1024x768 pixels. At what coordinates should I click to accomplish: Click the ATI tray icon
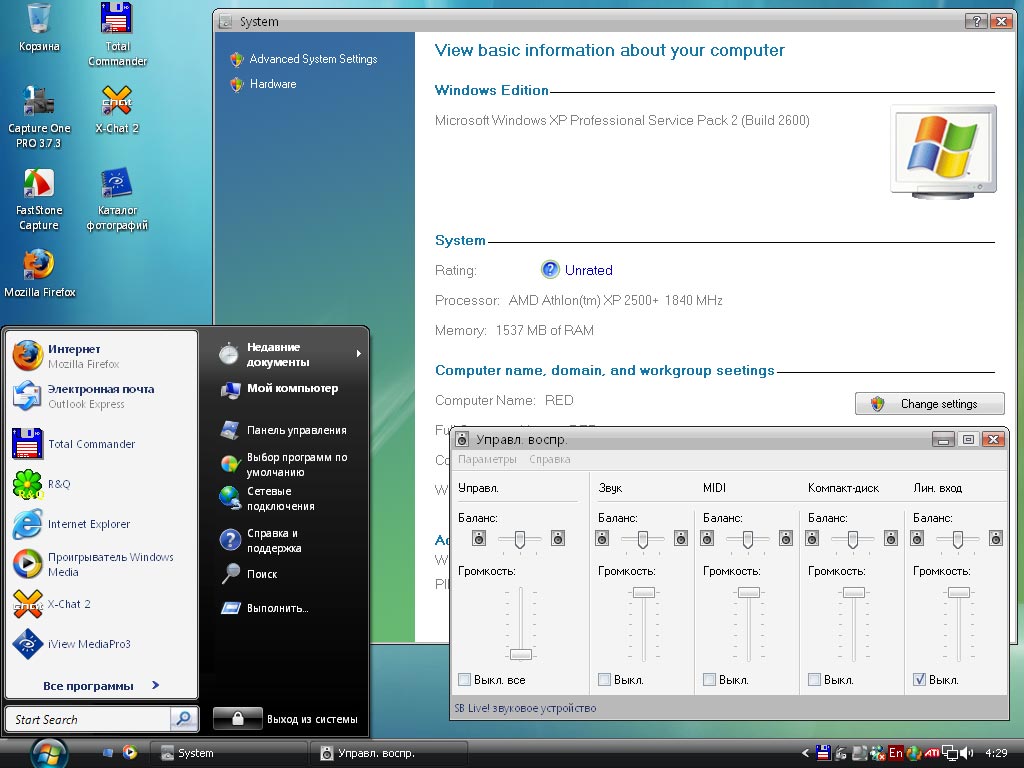coord(931,753)
